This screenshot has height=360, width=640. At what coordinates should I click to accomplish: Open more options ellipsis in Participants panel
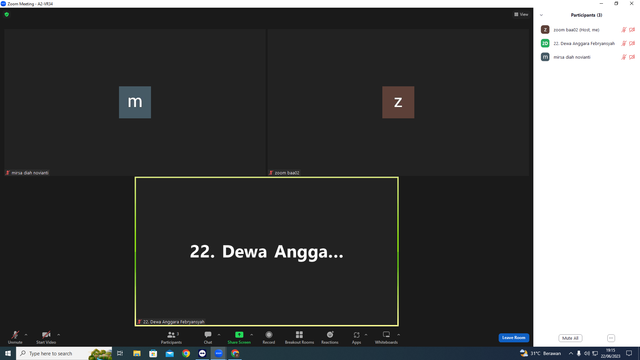click(x=611, y=338)
